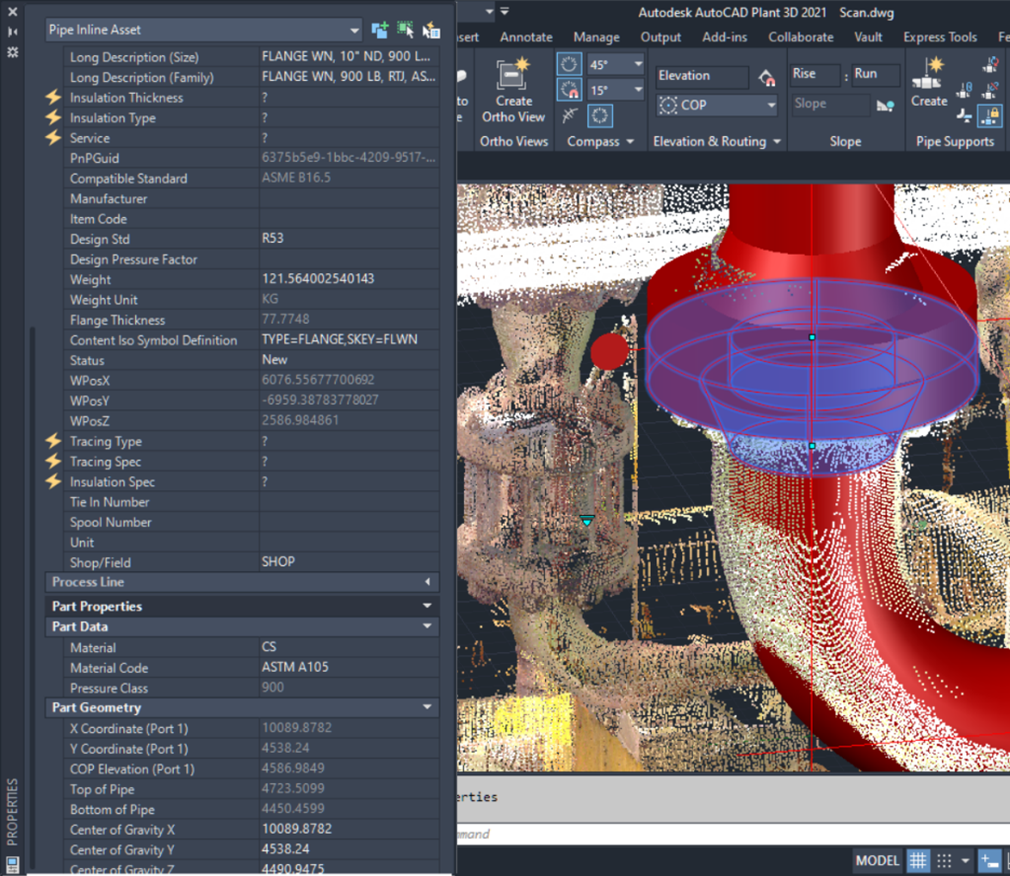Viewport: 1010px width, 876px height.
Task: Click the Properties palette vertical scrollbar
Action: pyautogui.click(x=33, y=600)
